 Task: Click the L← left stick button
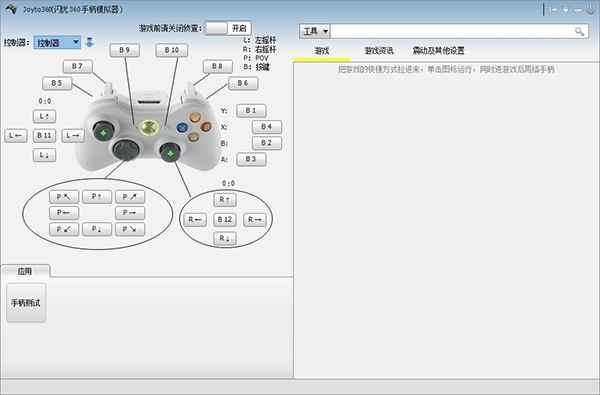(x=16, y=135)
